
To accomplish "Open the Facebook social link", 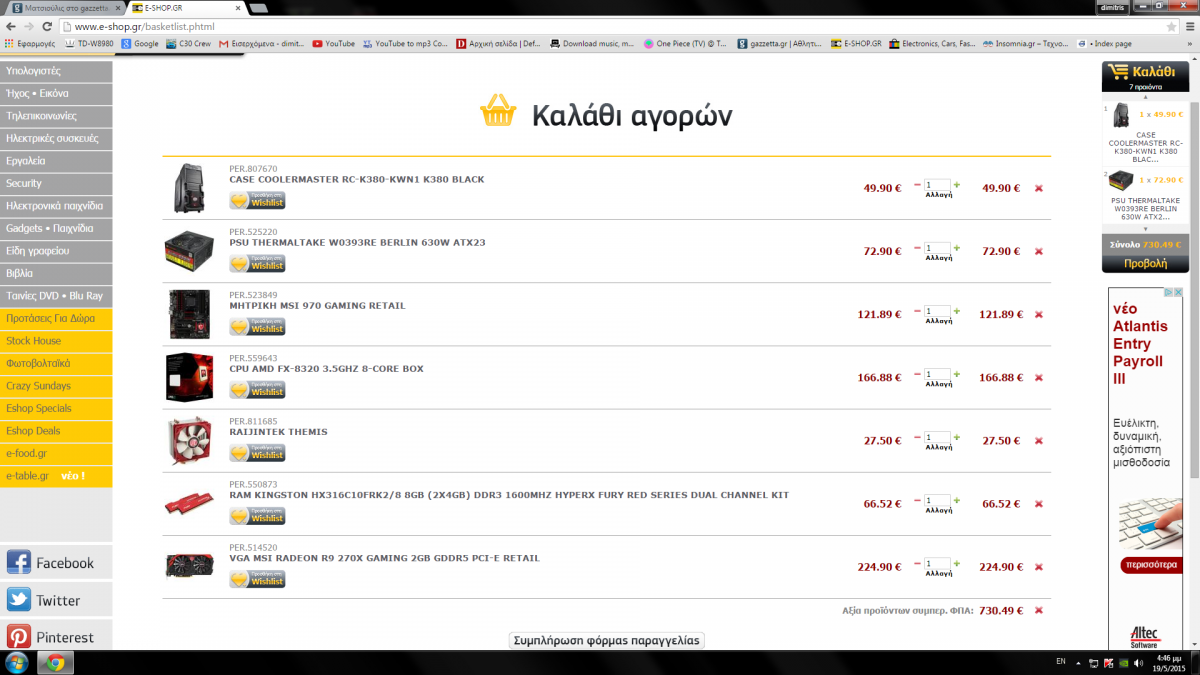I will point(56,562).
